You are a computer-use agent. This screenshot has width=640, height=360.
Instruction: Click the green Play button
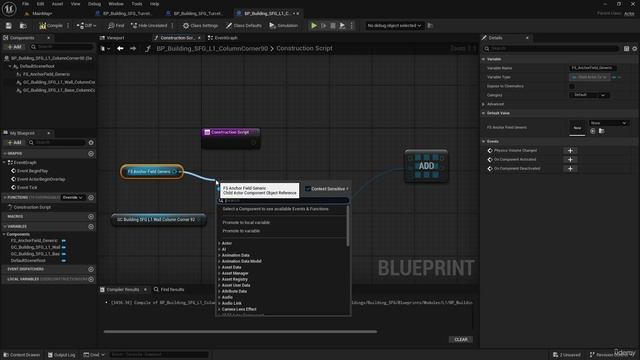coord(314,26)
